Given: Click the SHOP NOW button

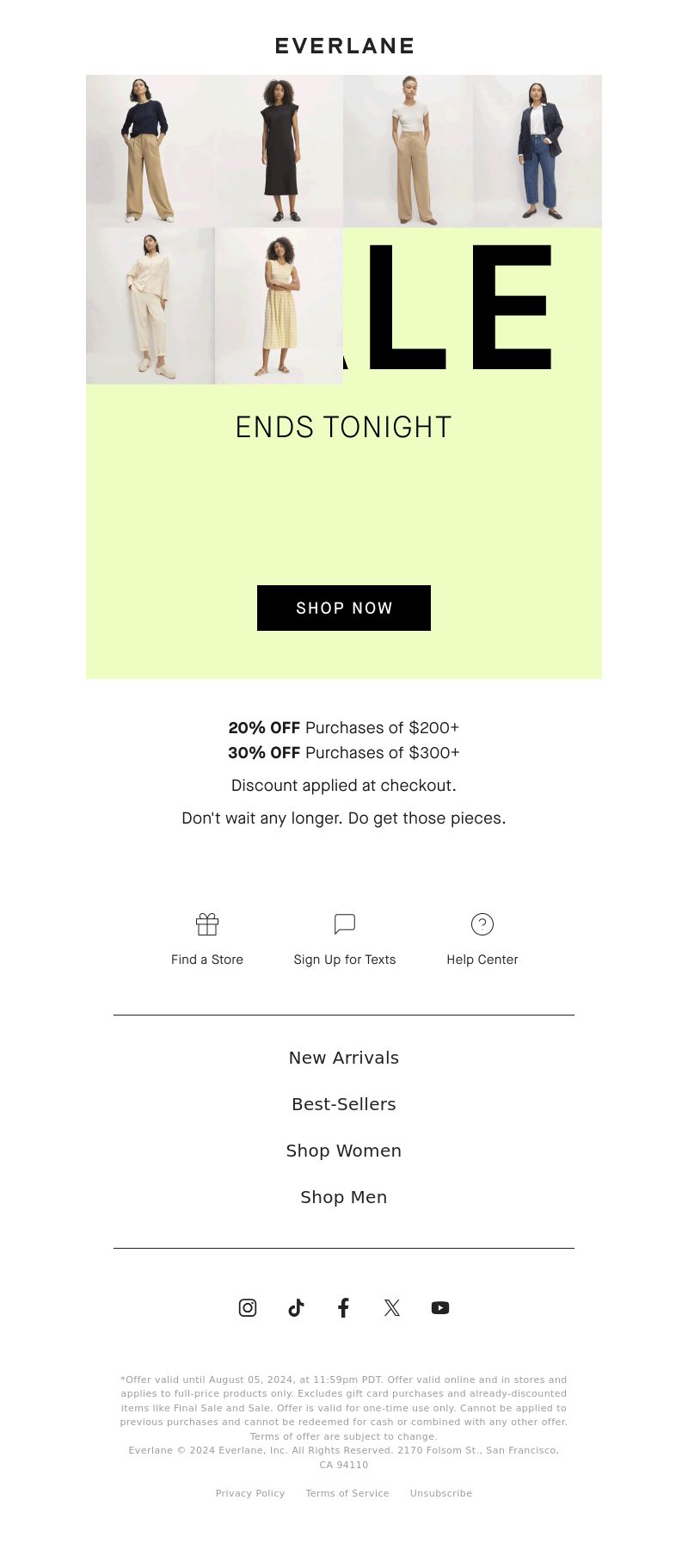Looking at the screenshot, I should 344,608.
